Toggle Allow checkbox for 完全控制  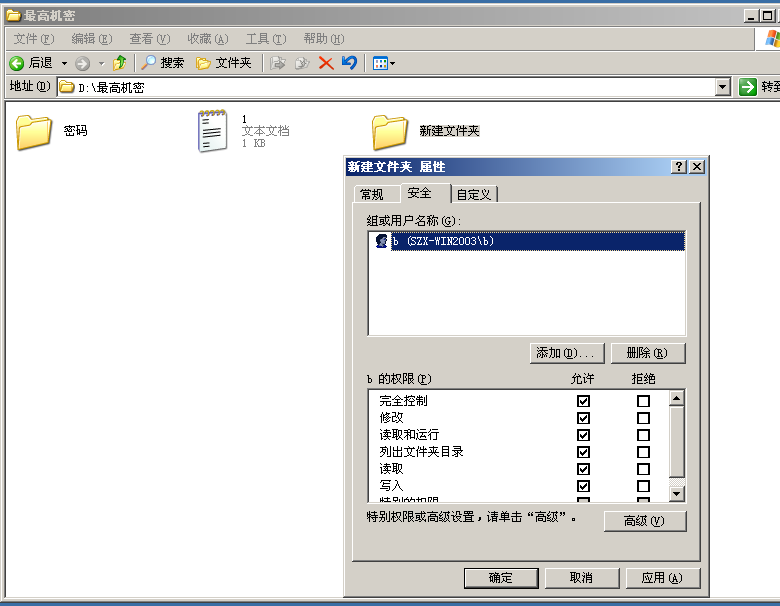(x=584, y=401)
